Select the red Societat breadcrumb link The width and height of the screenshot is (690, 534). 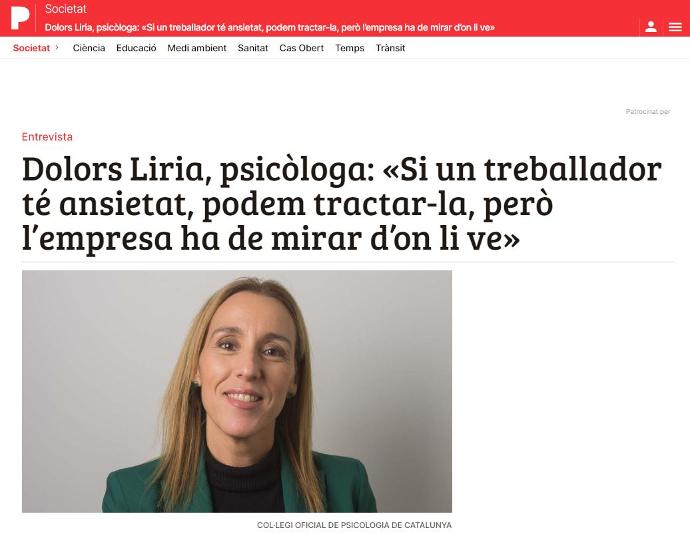(31, 48)
